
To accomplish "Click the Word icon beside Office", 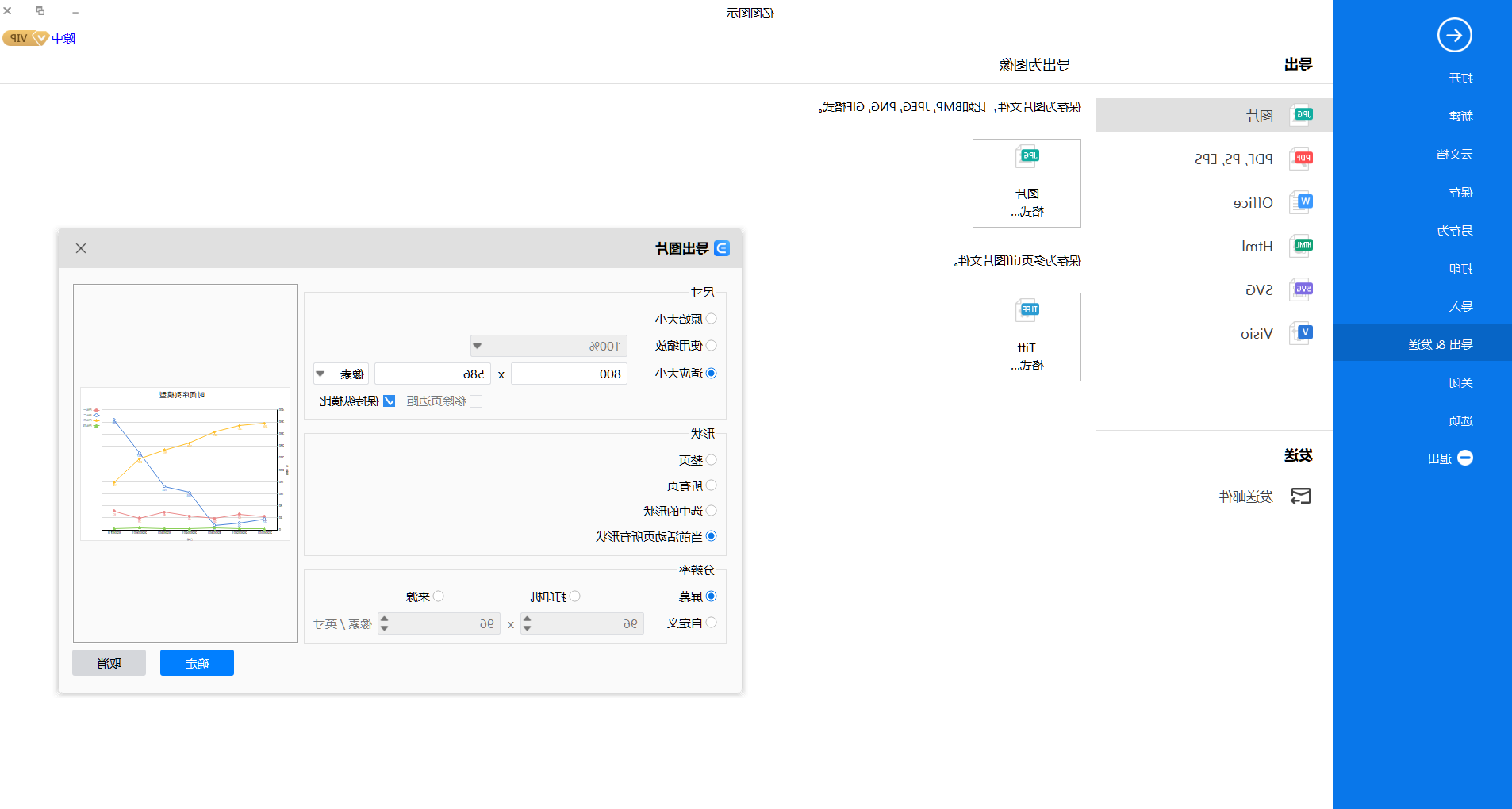I will 1301,202.
